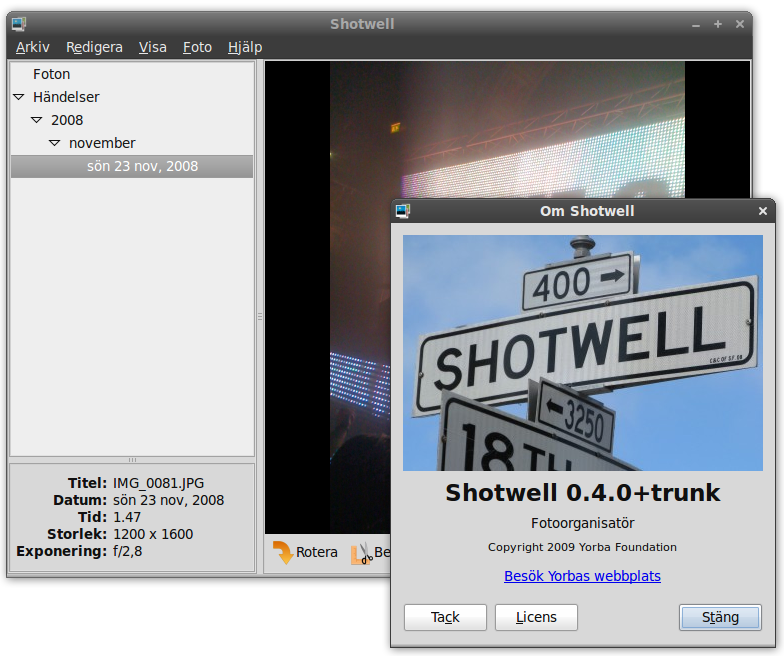Select the sön 23 nov, 2008 event
This screenshot has width=784, height=656.
click(x=132, y=166)
